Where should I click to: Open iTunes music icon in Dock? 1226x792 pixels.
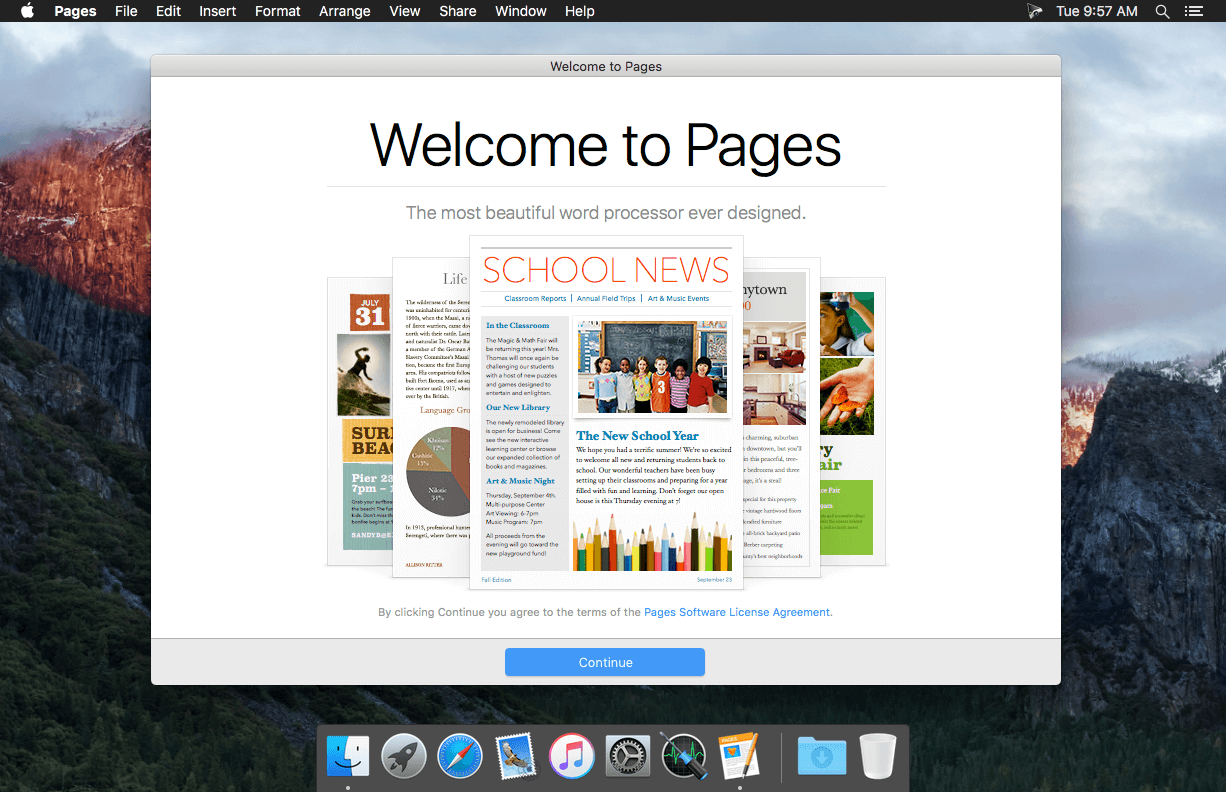(572, 756)
